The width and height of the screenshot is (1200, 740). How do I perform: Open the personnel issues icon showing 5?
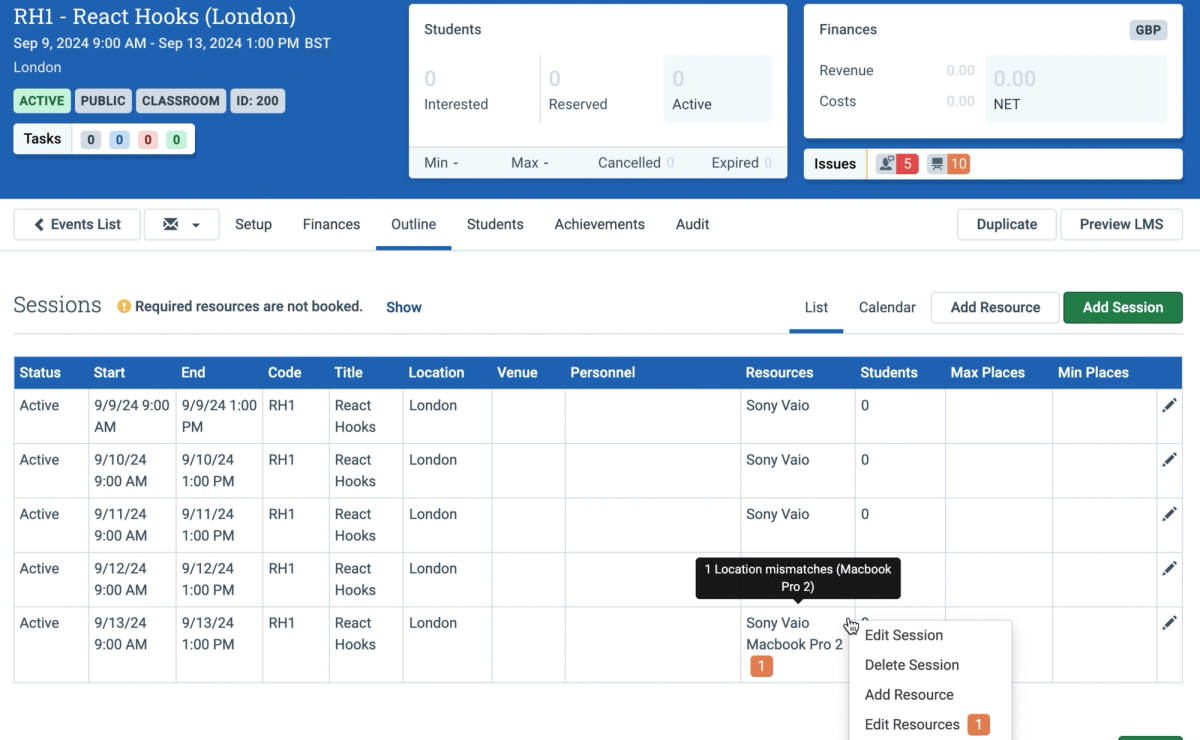(x=896, y=163)
